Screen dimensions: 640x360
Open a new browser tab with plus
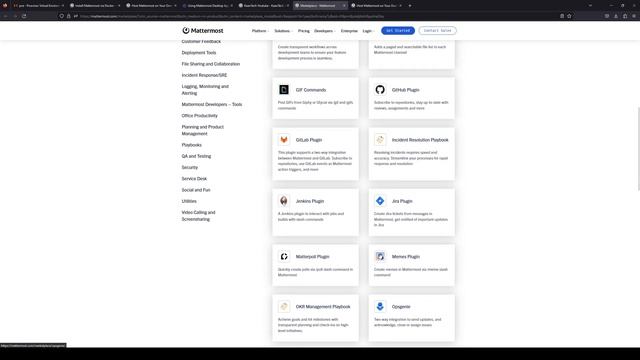410,6
